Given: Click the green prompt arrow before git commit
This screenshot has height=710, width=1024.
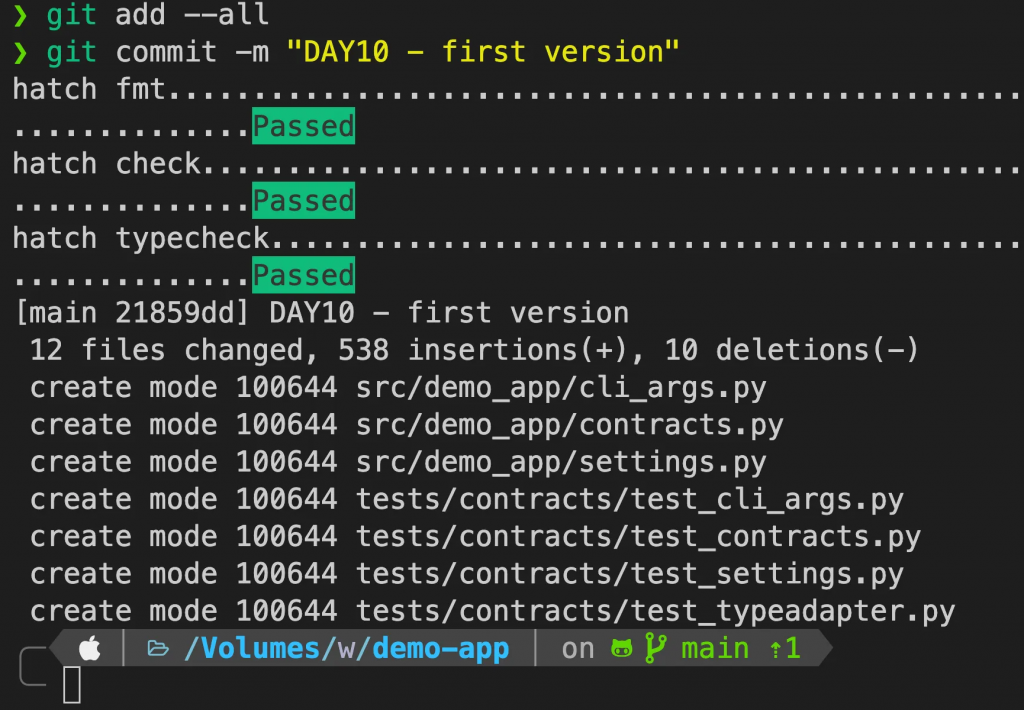Looking at the screenshot, I should [x=20, y=52].
